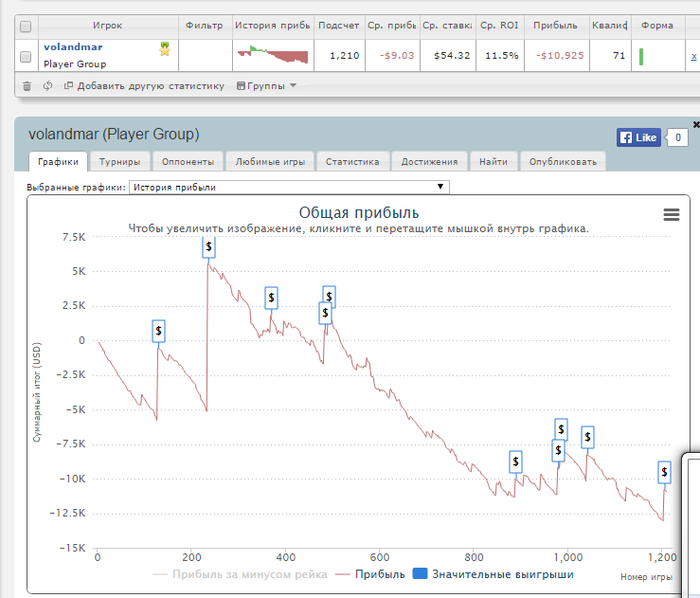Image resolution: width=700 pixels, height=598 pixels.
Task: Check the volandmar row checkbox
Action: tap(26, 57)
